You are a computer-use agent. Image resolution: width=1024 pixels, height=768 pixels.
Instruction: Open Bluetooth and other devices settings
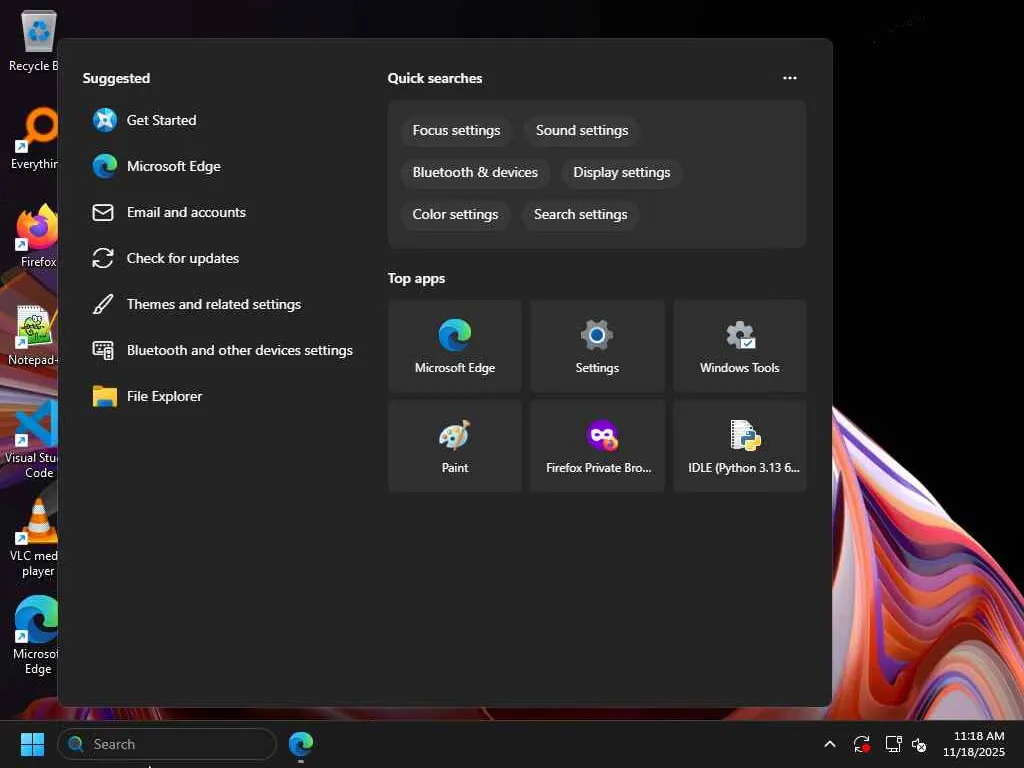(223, 350)
